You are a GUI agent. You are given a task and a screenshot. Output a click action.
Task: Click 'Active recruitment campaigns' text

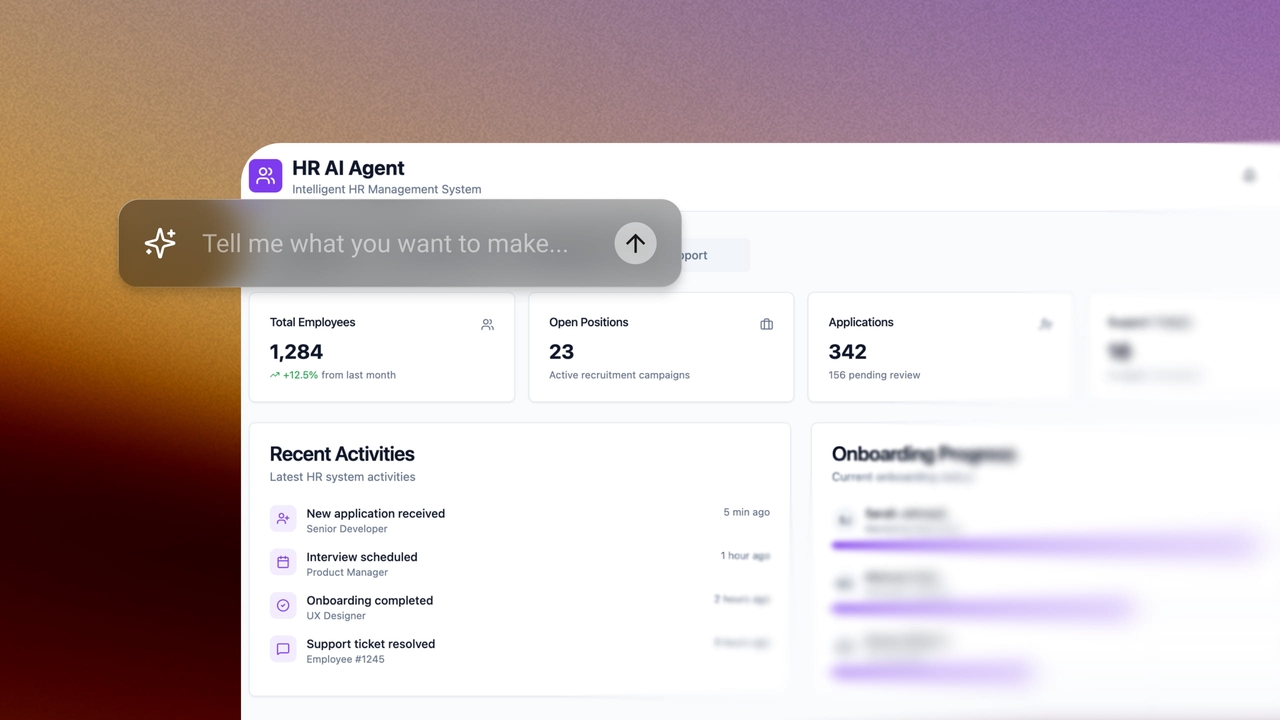point(619,375)
